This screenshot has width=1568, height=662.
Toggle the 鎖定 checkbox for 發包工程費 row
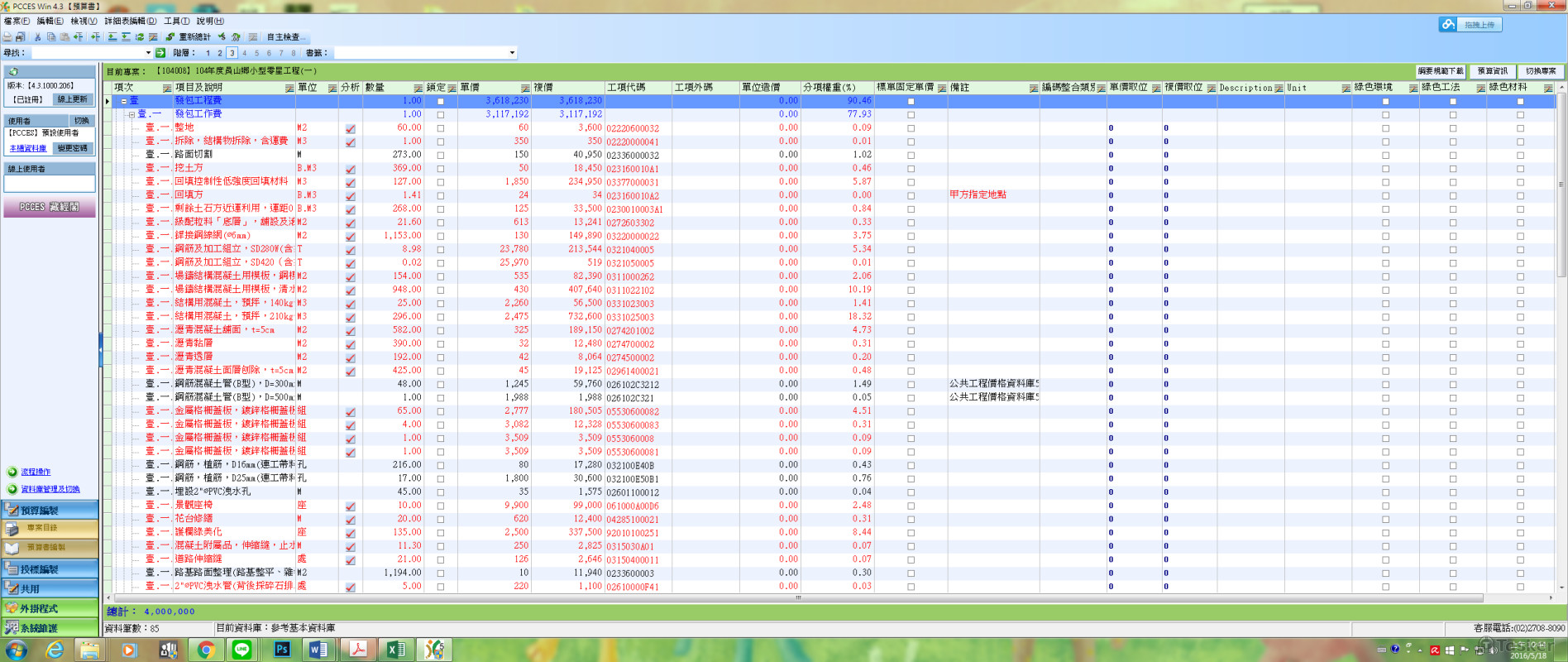tap(440, 102)
